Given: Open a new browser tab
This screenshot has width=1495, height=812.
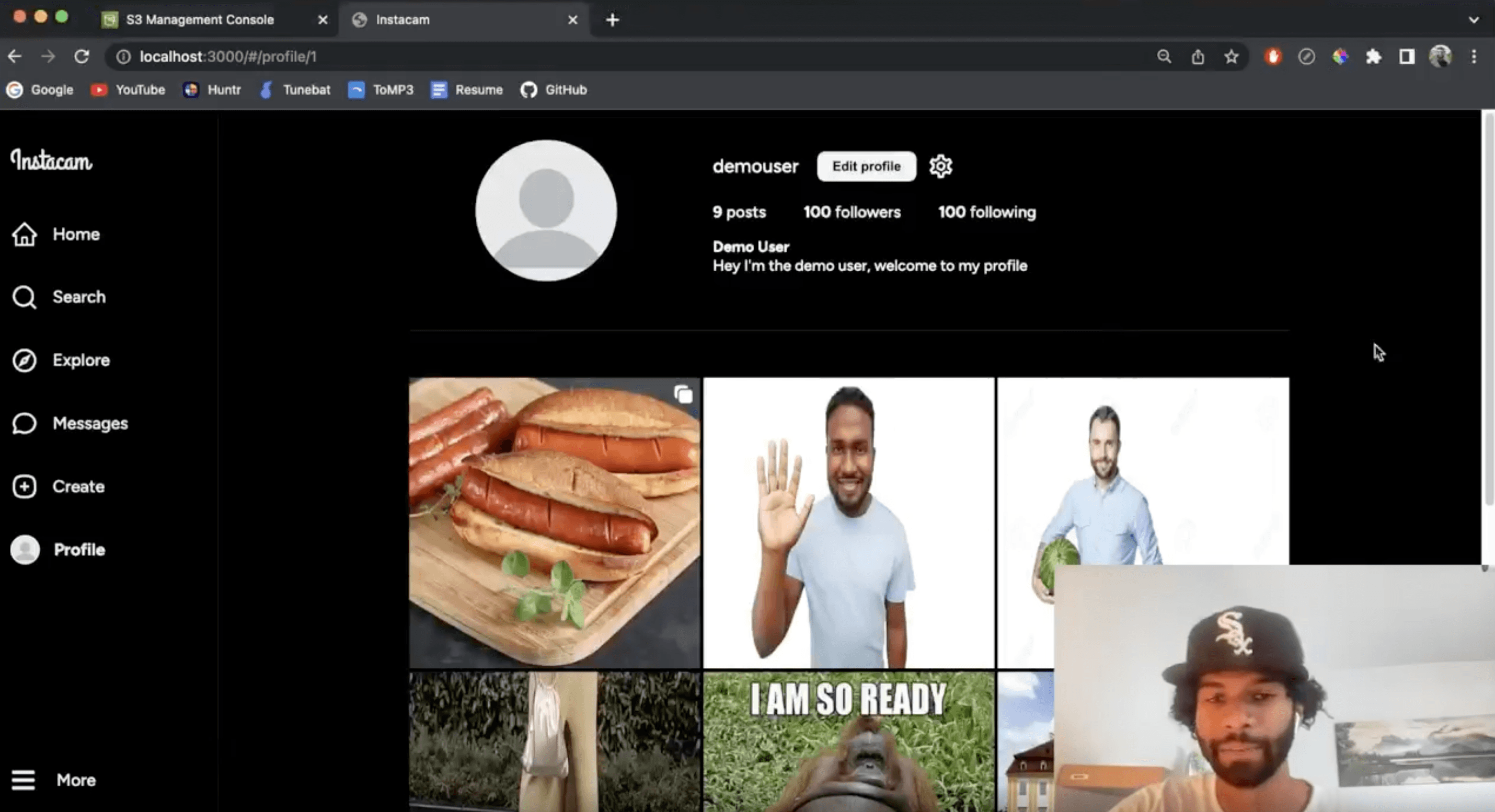Looking at the screenshot, I should tap(612, 20).
